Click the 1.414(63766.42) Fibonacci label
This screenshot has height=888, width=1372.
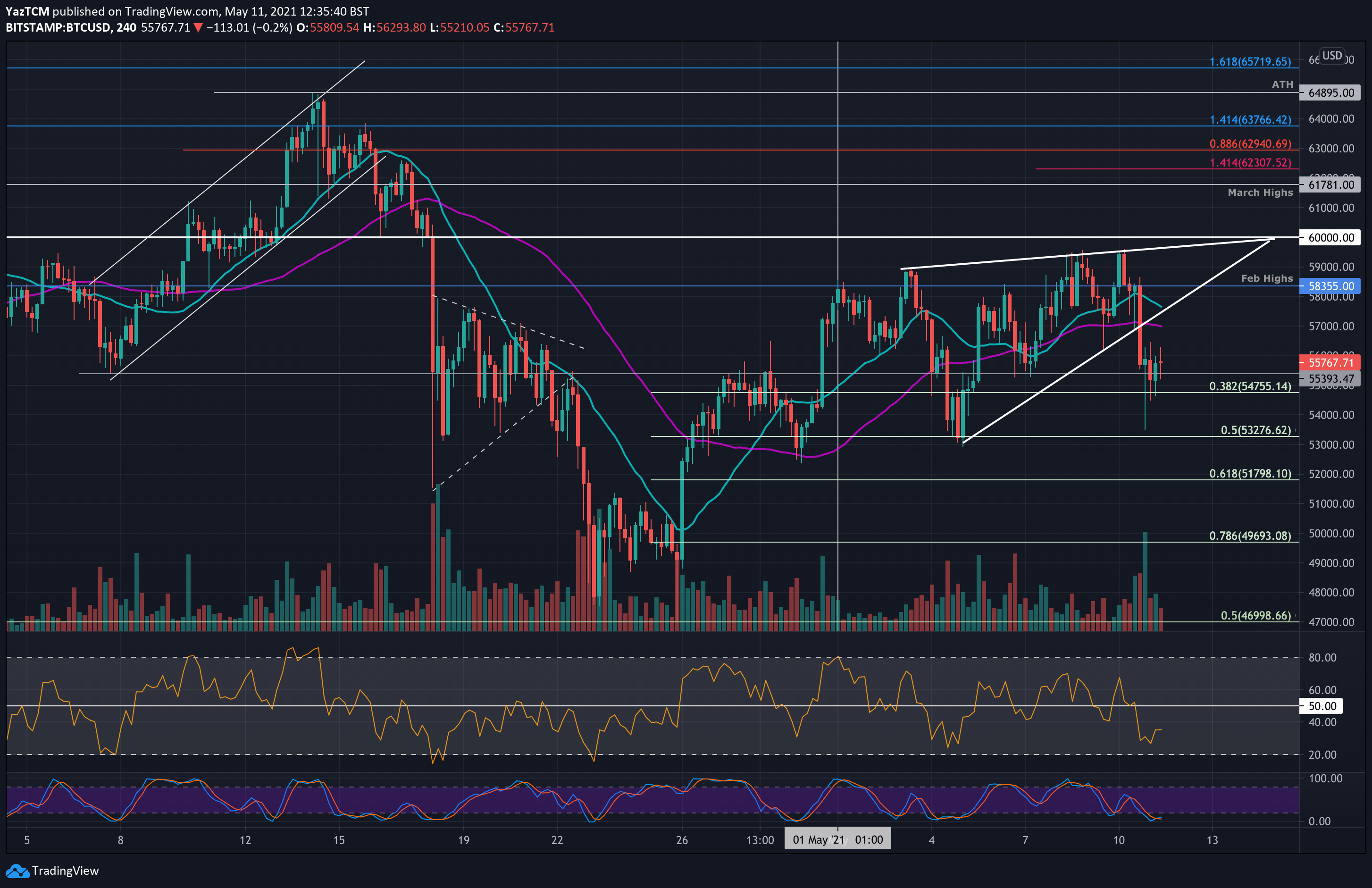(1250, 120)
